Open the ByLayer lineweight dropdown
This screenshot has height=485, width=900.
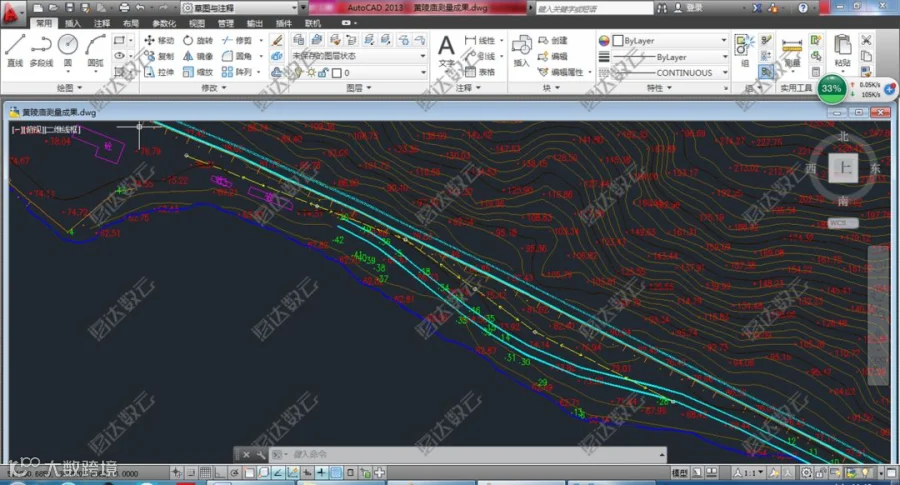click(x=670, y=57)
